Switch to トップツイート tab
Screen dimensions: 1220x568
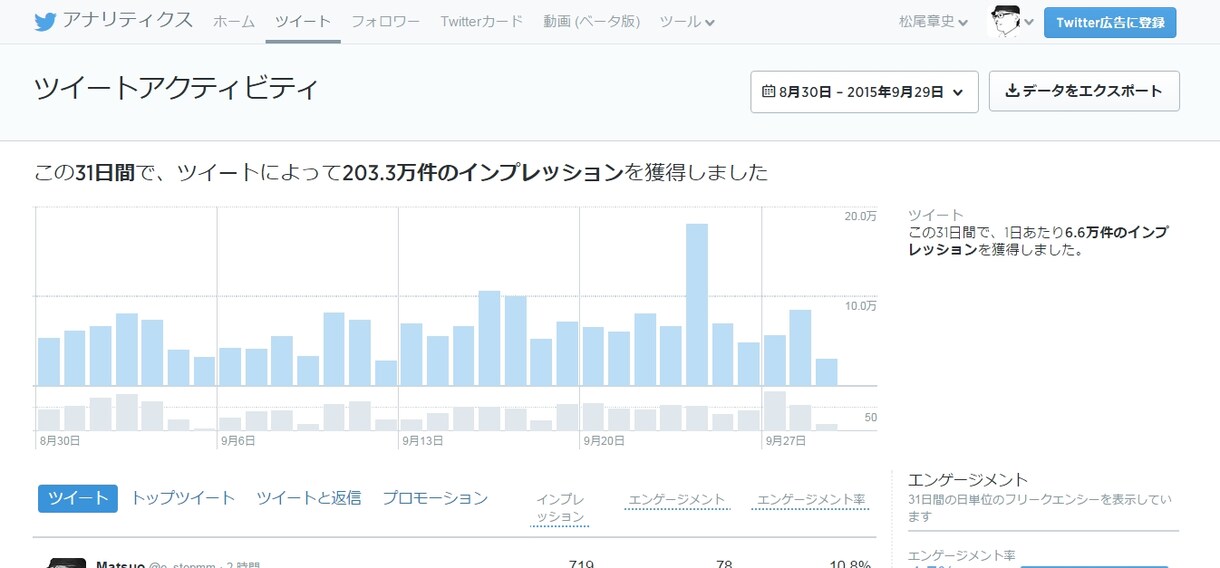coord(183,498)
